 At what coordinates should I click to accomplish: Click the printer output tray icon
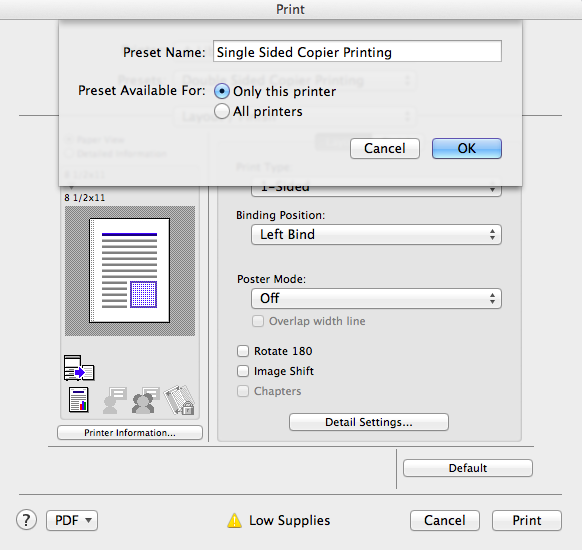point(79,368)
